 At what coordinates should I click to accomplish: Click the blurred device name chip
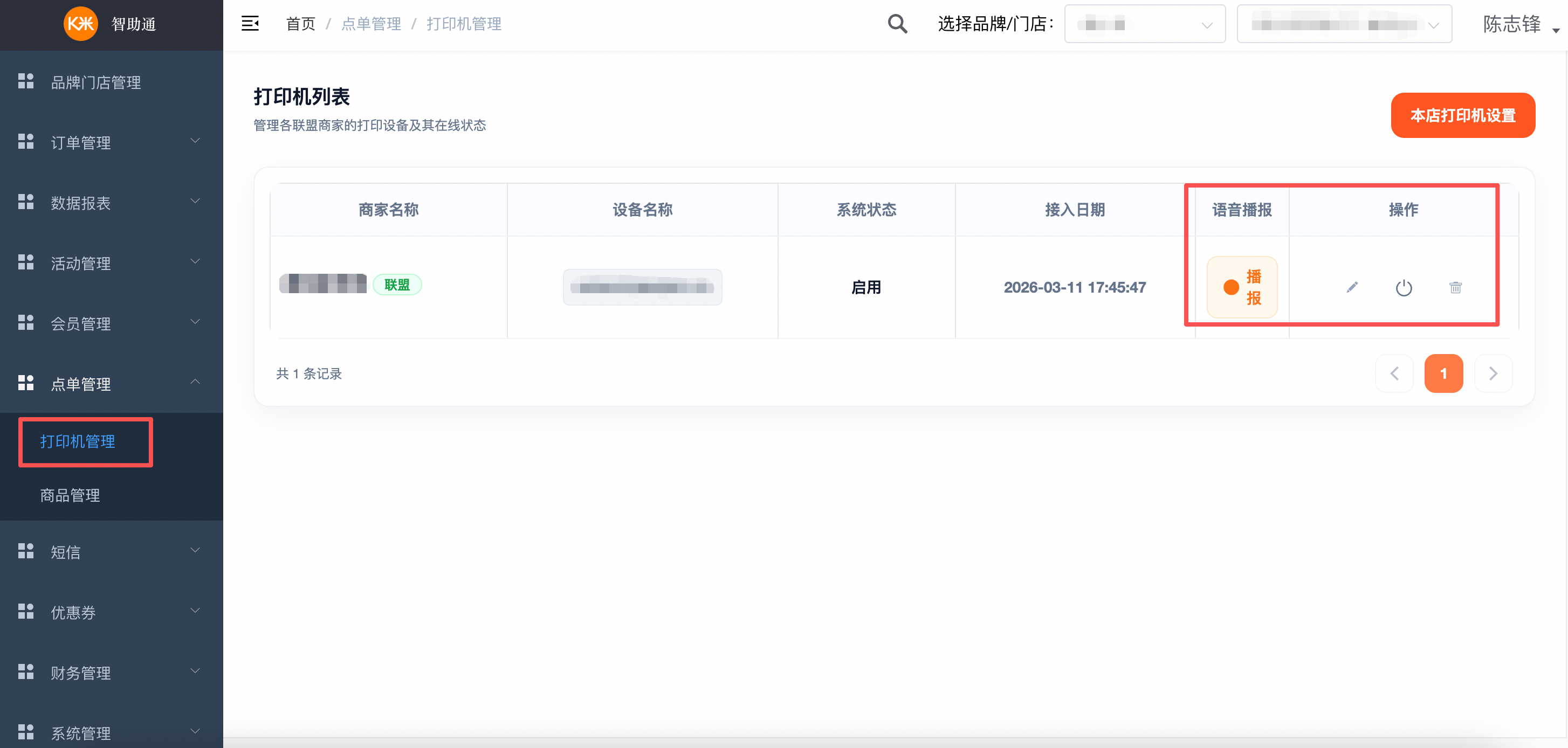tap(642, 287)
